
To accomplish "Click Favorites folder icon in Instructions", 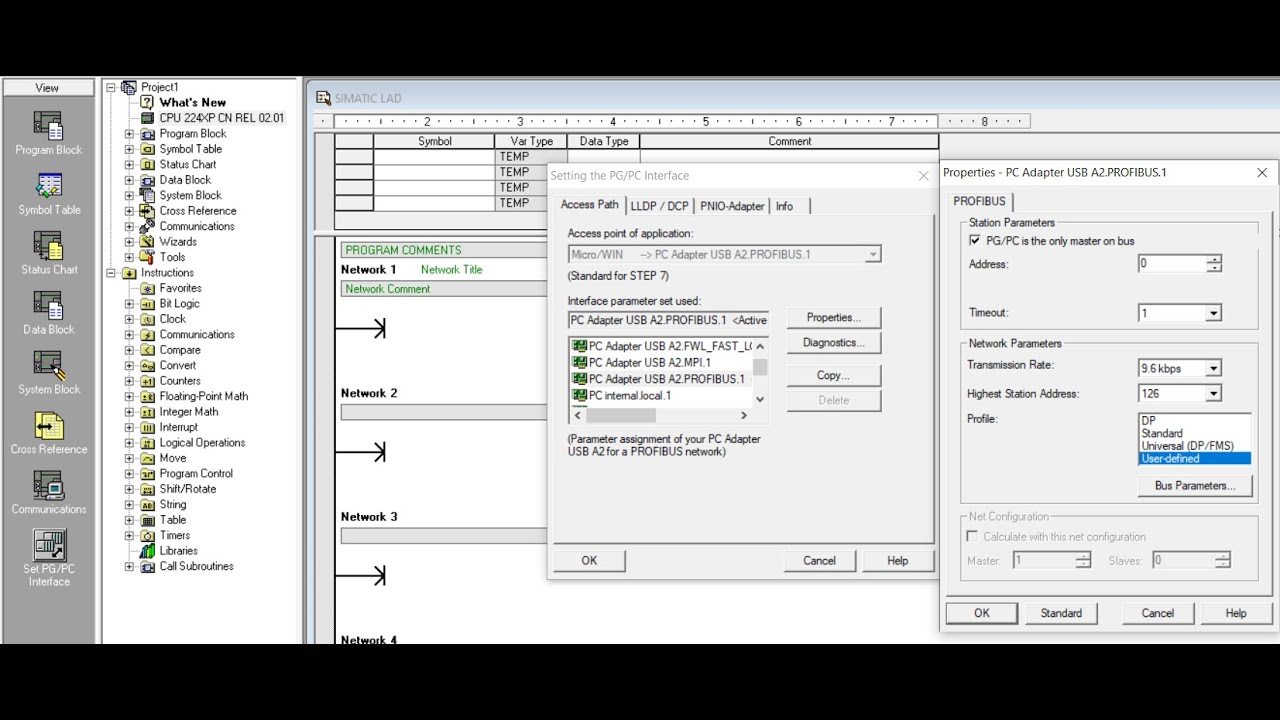I will tap(147, 288).
